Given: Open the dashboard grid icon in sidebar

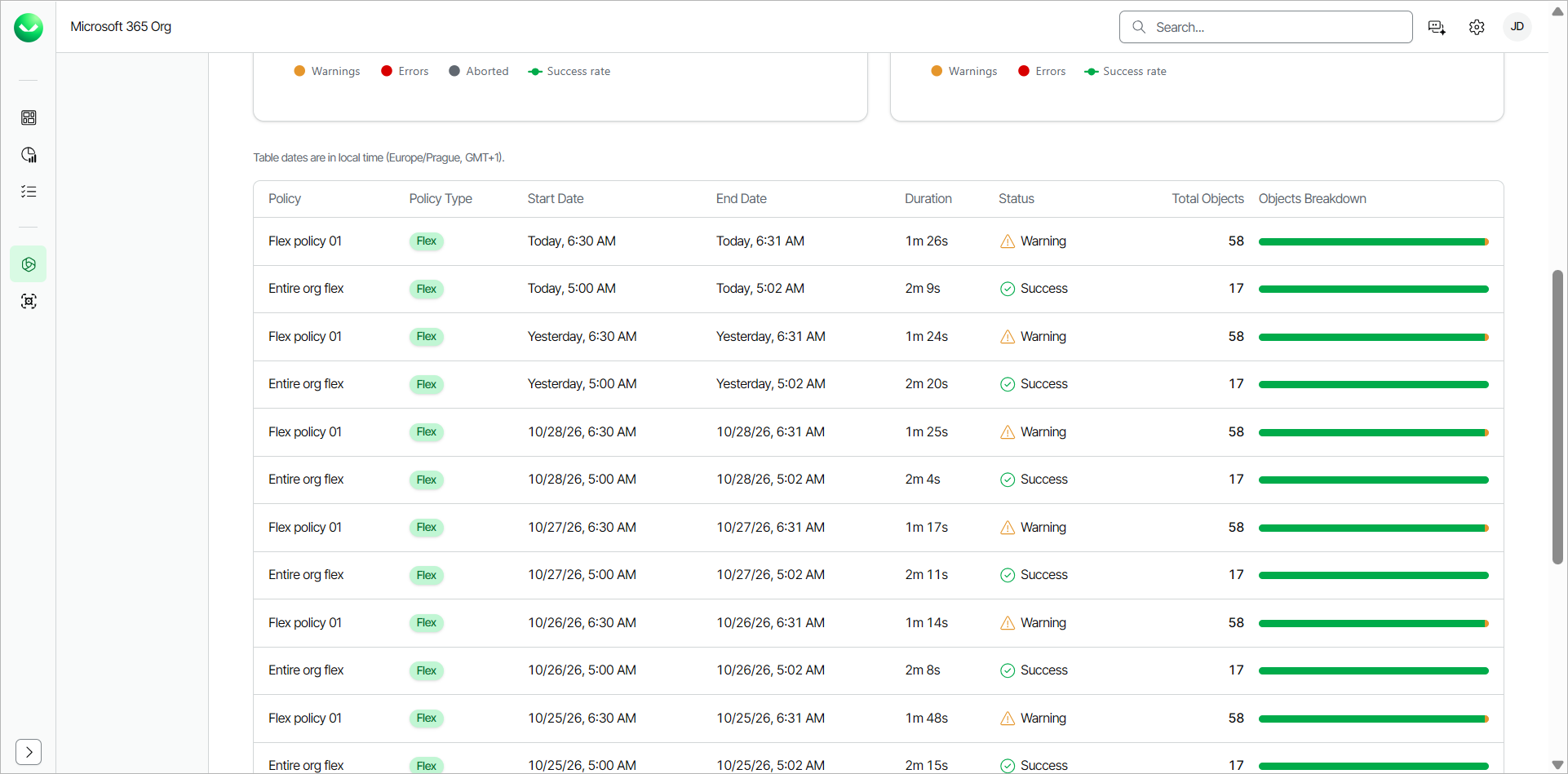Looking at the screenshot, I should [x=29, y=117].
